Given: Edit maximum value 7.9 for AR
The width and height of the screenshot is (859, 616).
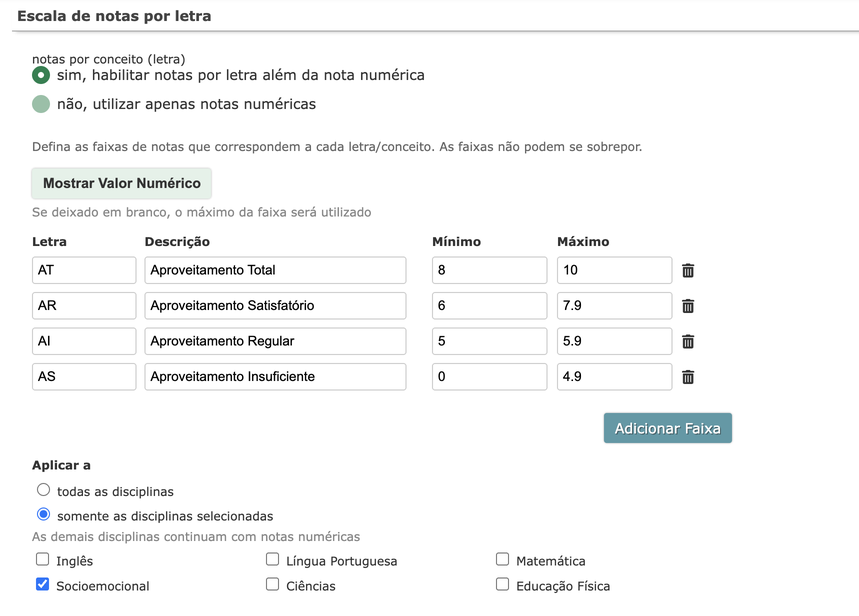Looking at the screenshot, I should point(615,306).
